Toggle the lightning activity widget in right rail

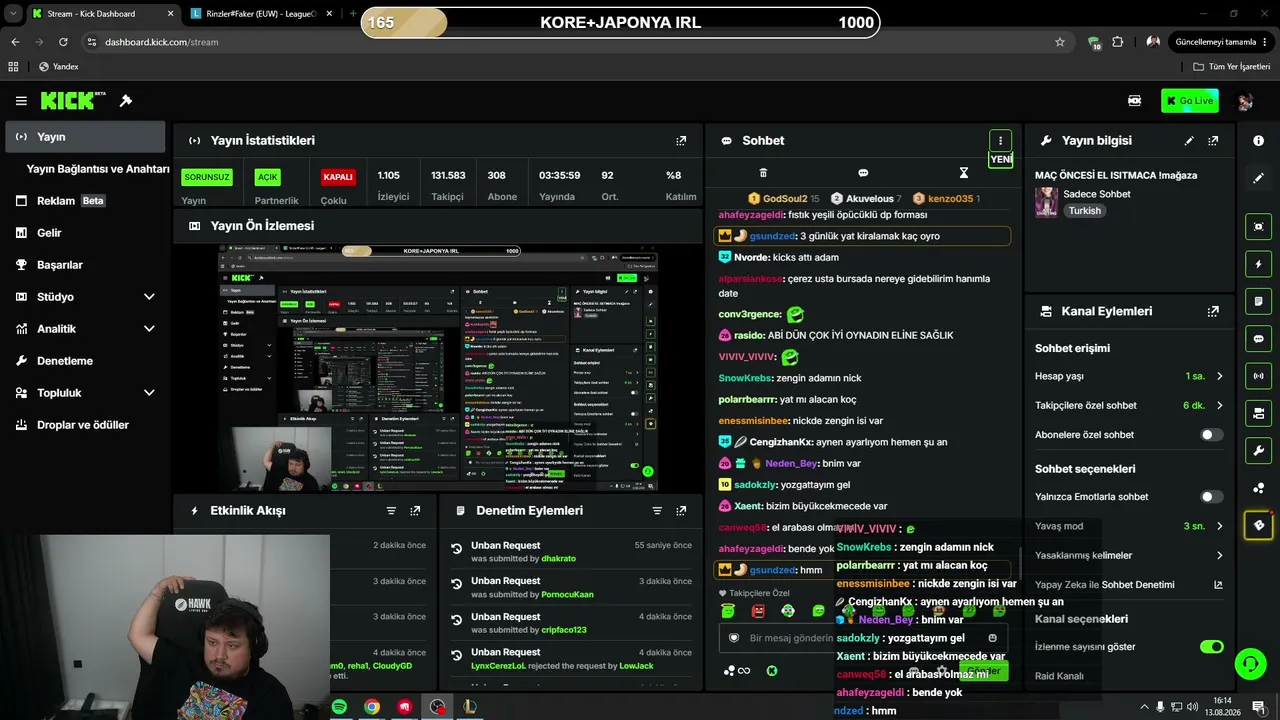click(x=1259, y=264)
